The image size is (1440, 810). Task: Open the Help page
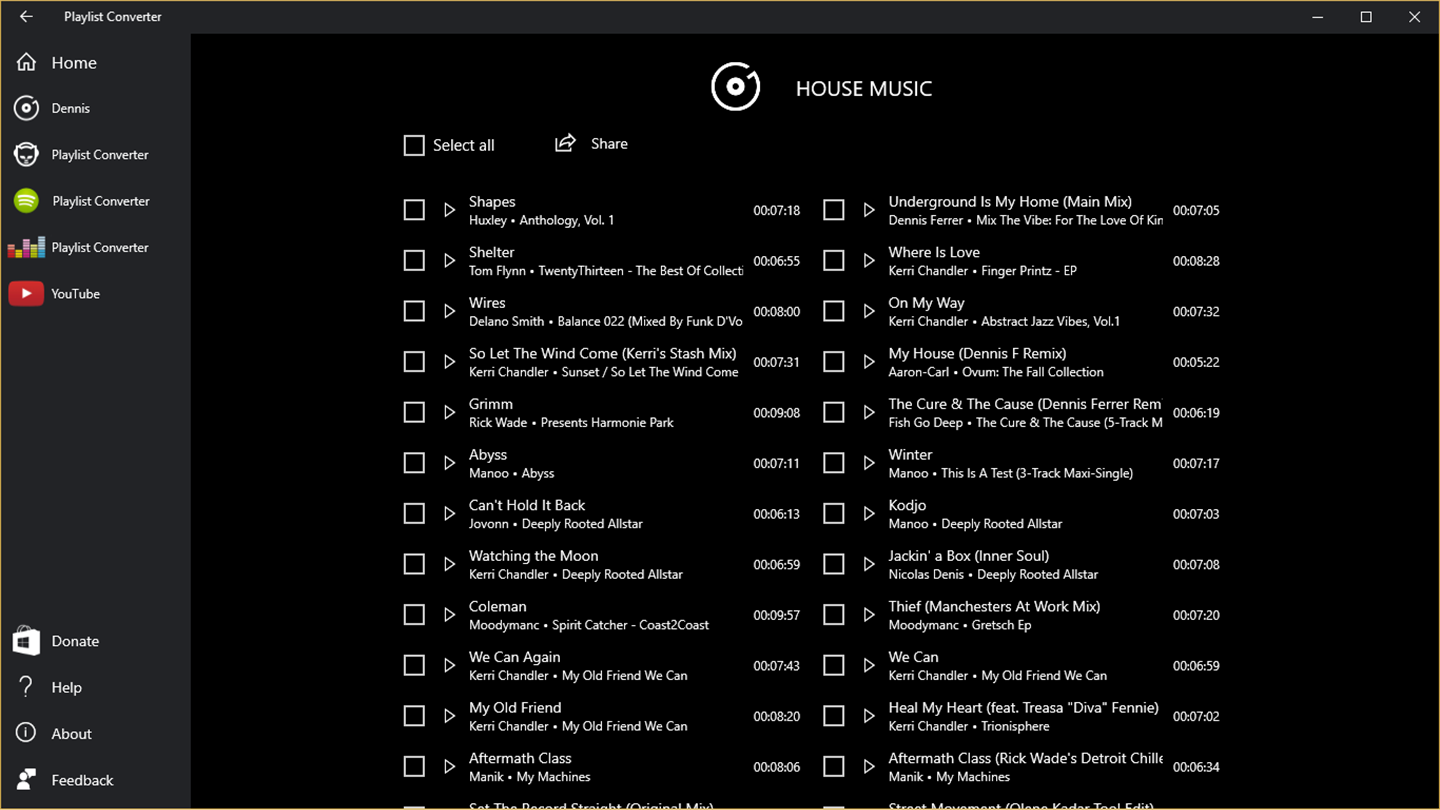coord(66,688)
